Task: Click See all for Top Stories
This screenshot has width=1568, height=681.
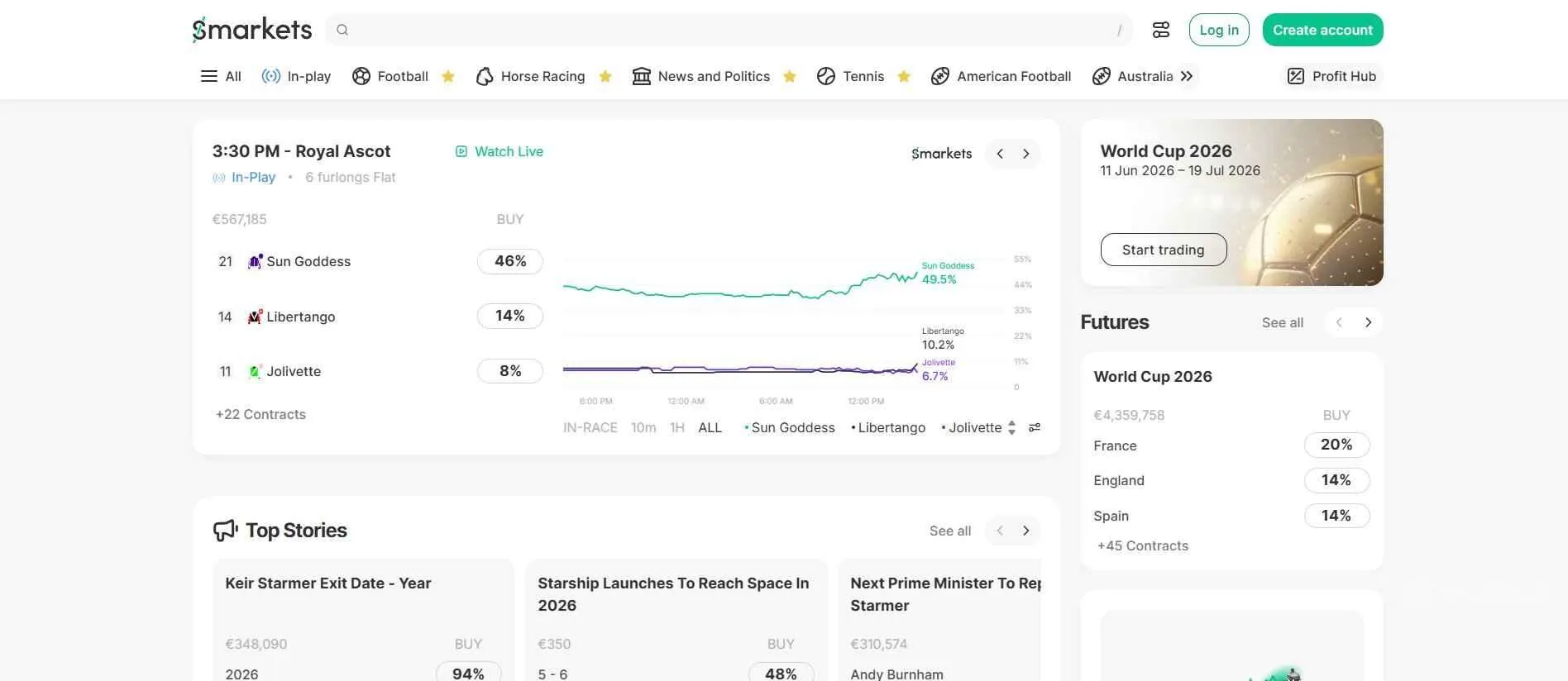Action: 950,531
